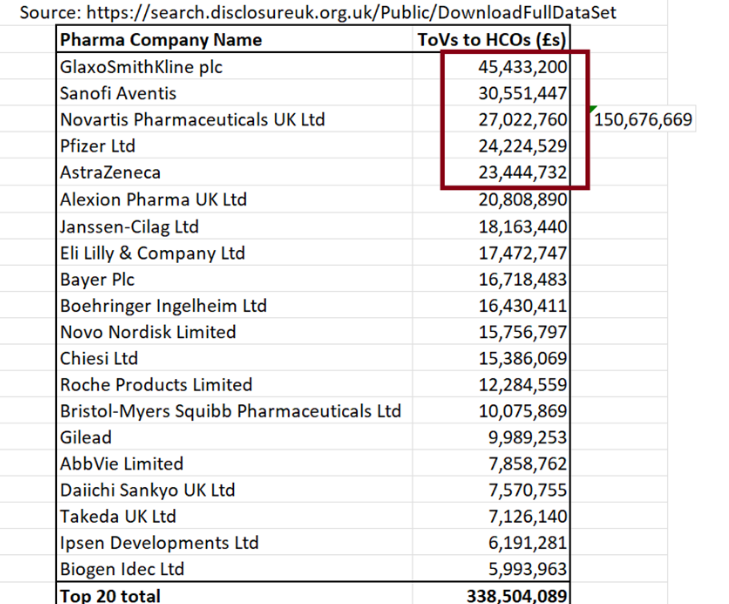Select the Alexion Pharma UK Ltd cell
Screen dimensions: 729x604
pyautogui.click(x=153, y=199)
